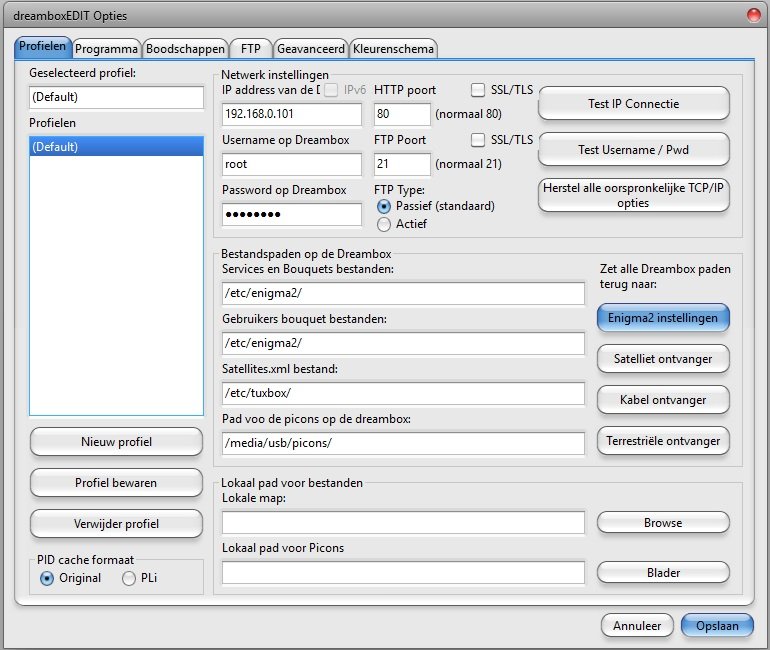Choose PLi PID cache format
Viewport: 770px width, 650px height.
[x=130, y=578]
